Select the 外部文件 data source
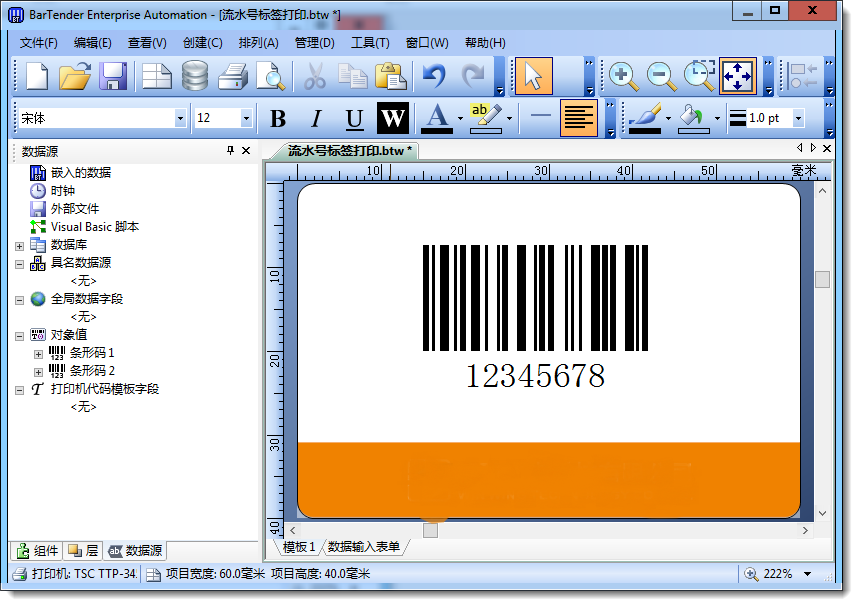Image resolution: width=858 pixels, height=606 pixels. [64, 209]
